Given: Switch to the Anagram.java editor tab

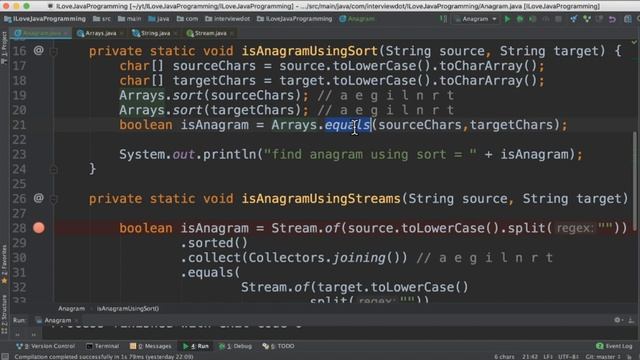Looking at the screenshot, I should coord(41,33).
